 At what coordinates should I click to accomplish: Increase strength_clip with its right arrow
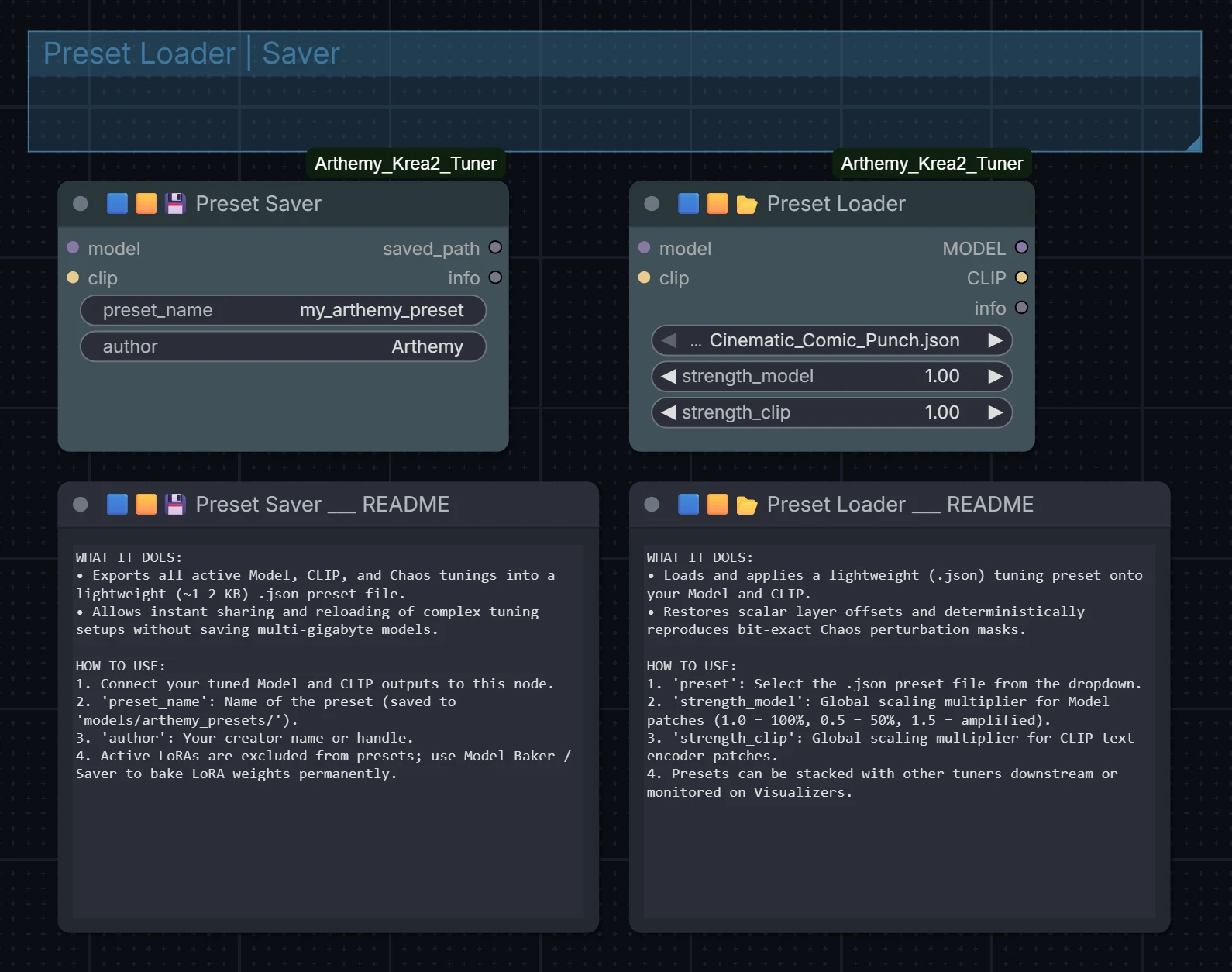tap(996, 412)
